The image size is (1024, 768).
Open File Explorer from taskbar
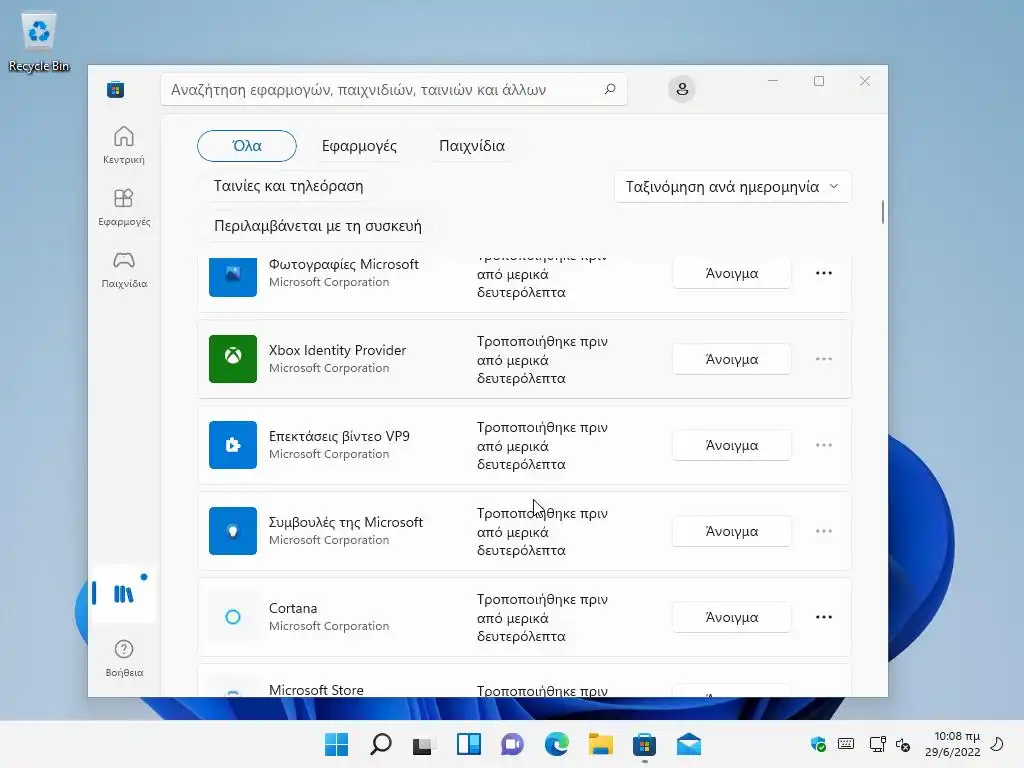point(600,744)
